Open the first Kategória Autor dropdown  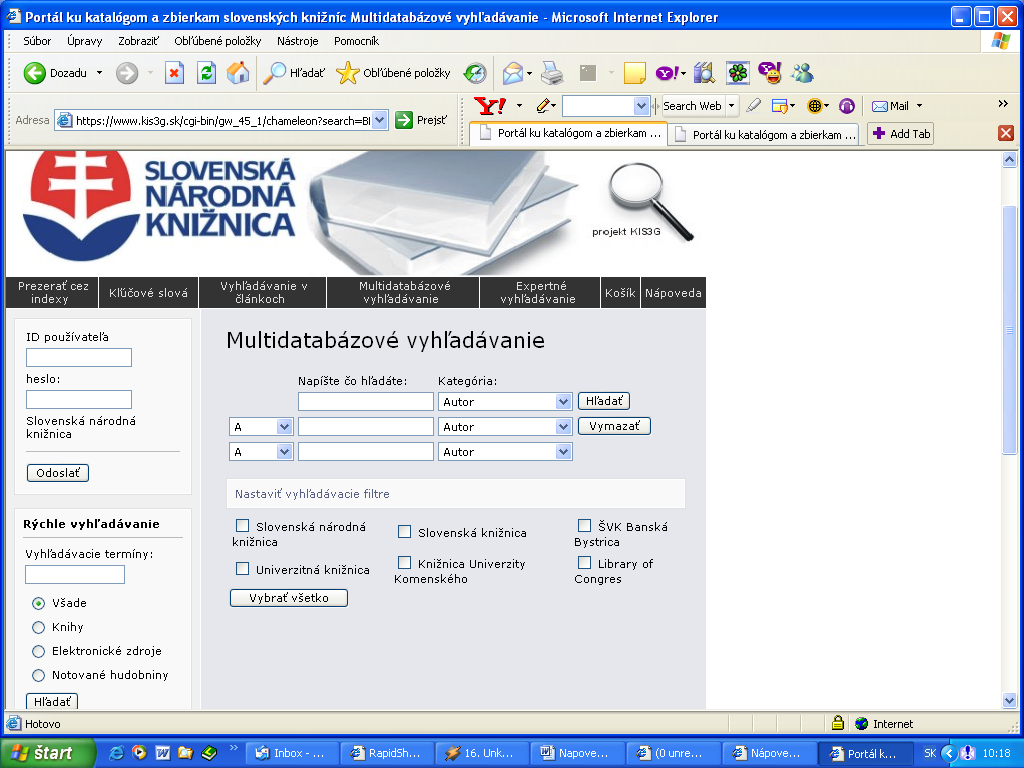click(563, 402)
